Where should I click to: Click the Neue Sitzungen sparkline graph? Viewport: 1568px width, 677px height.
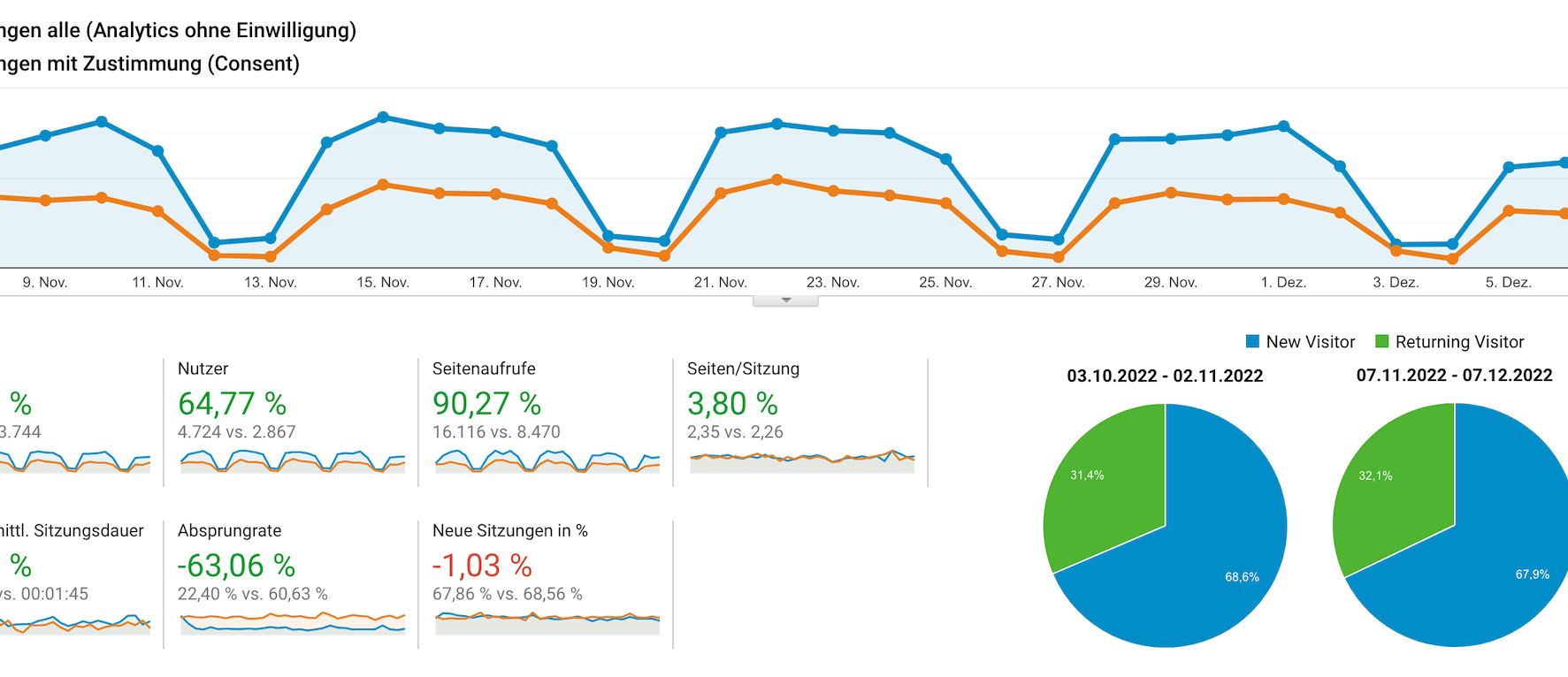(x=547, y=621)
